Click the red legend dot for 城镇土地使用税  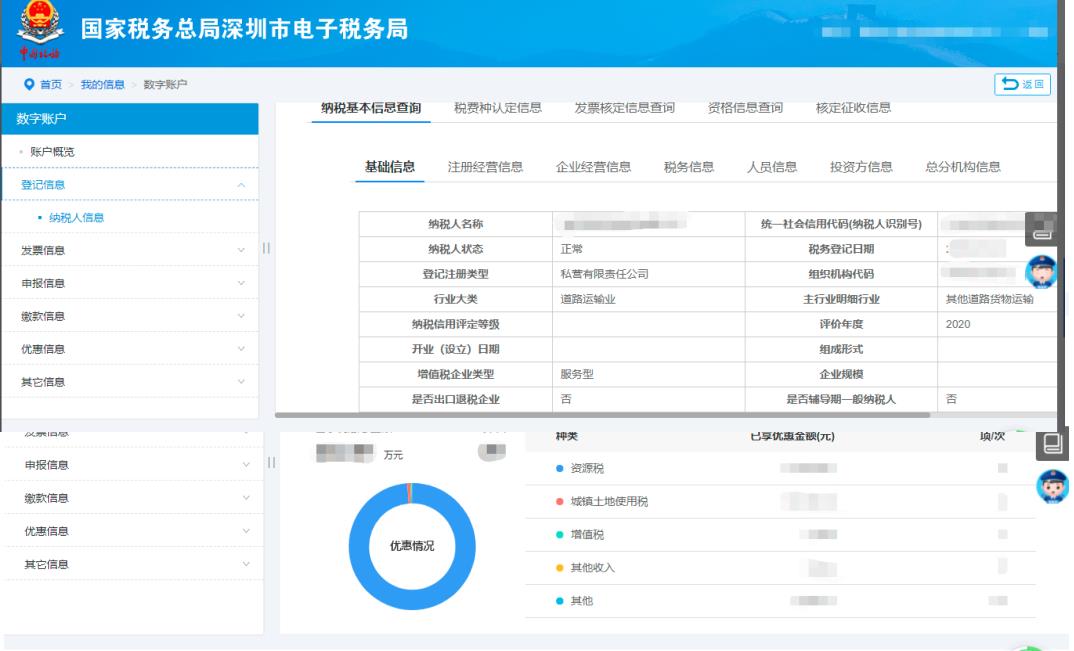point(559,502)
